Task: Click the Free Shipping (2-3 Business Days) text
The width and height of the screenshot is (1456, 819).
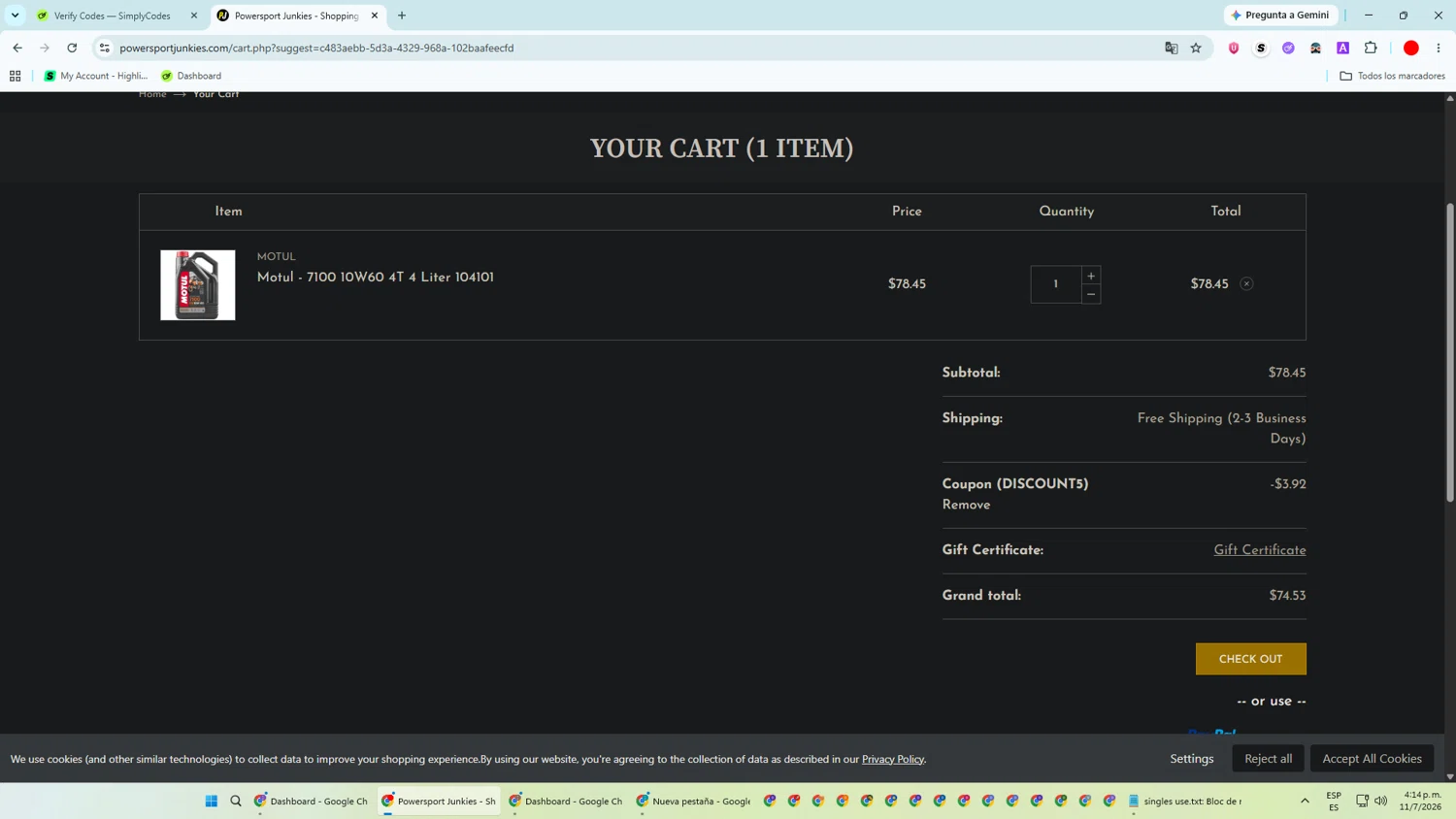Action: [x=1222, y=429]
